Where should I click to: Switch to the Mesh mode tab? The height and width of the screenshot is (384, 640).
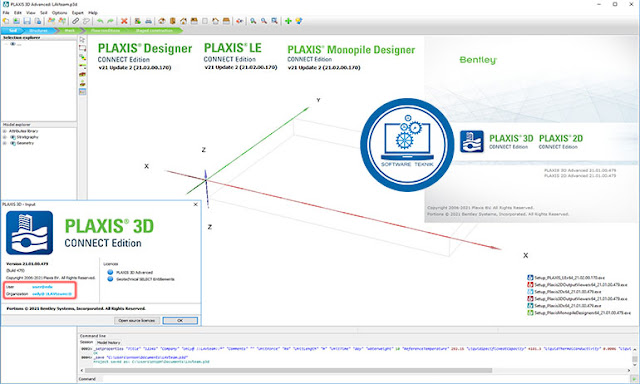point(69,31)
